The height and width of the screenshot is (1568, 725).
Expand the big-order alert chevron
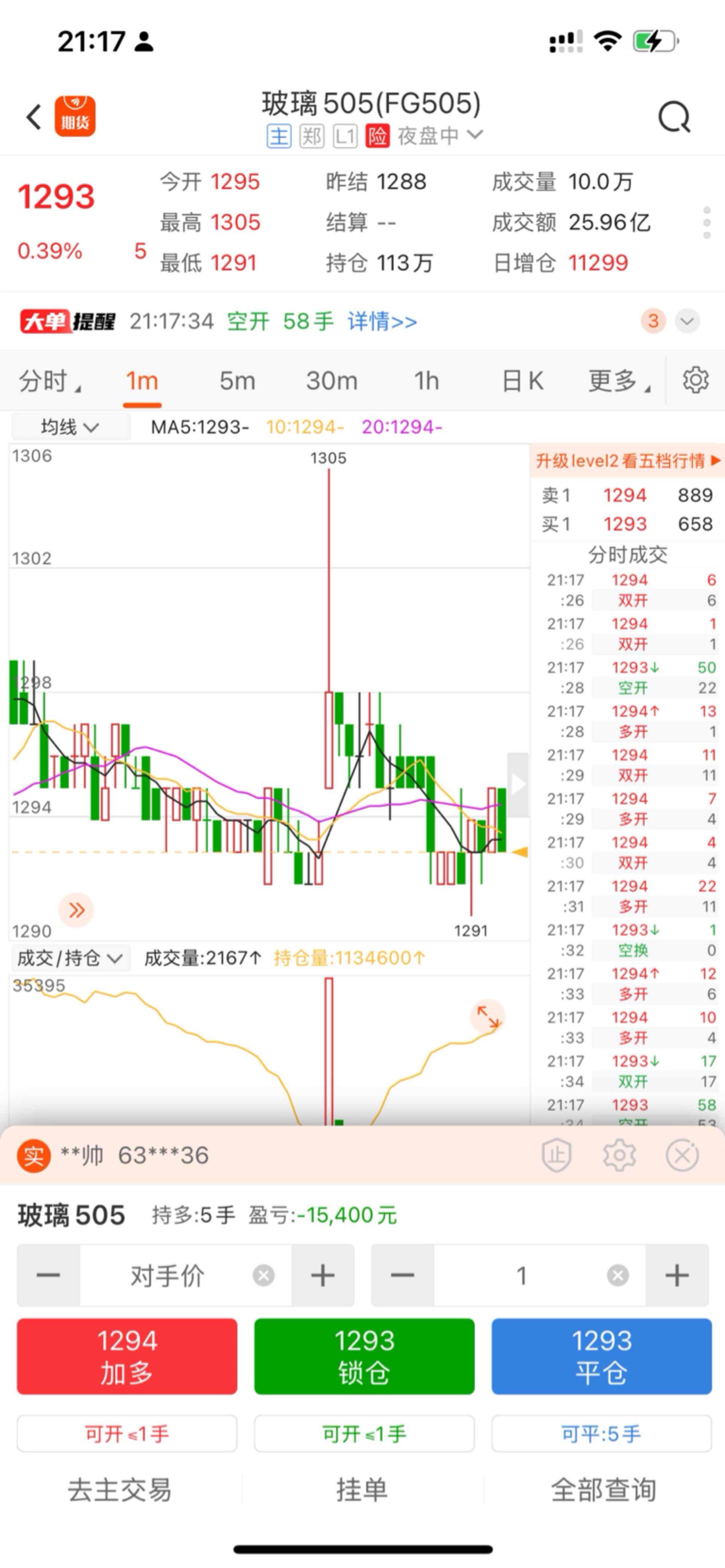point(687,321)
